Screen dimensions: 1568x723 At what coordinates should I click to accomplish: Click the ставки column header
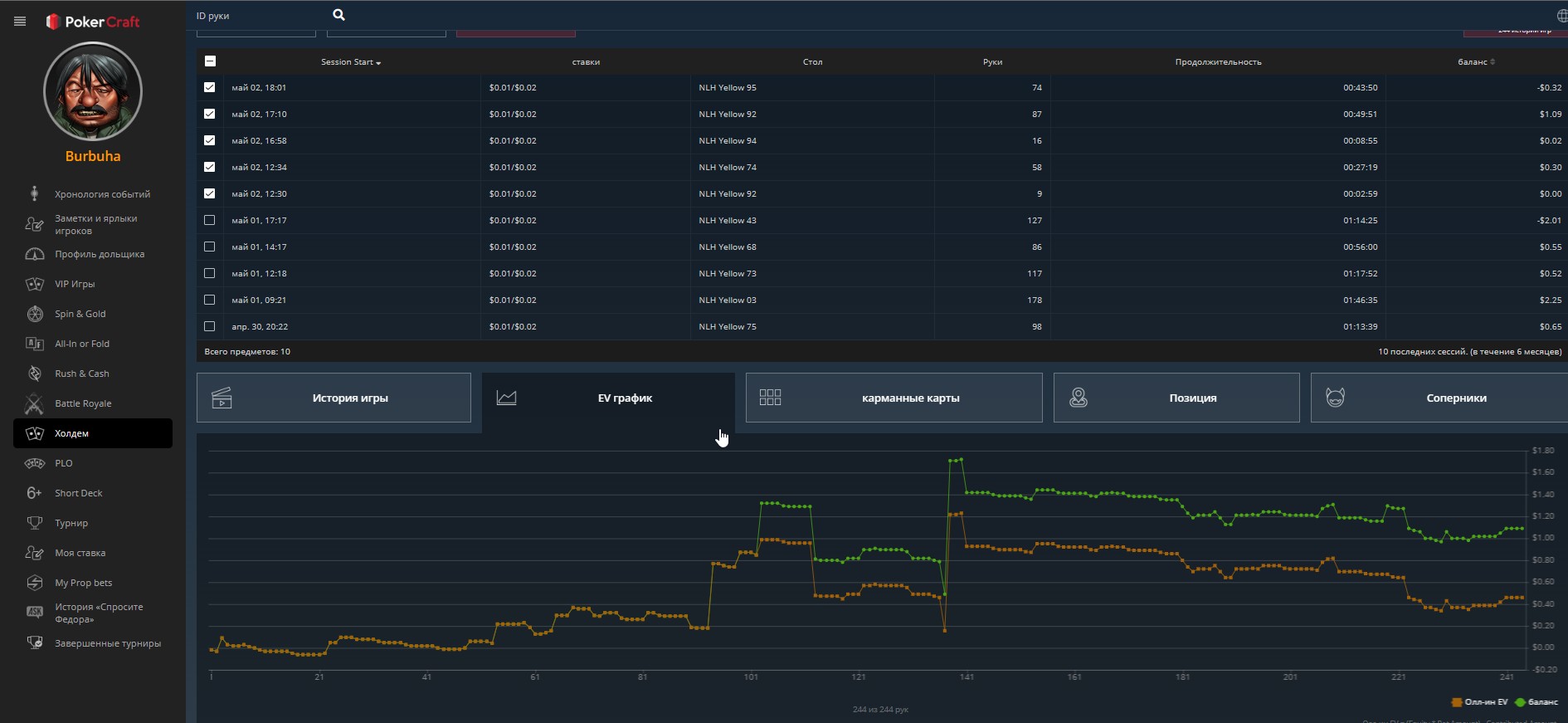coord(586,62)
